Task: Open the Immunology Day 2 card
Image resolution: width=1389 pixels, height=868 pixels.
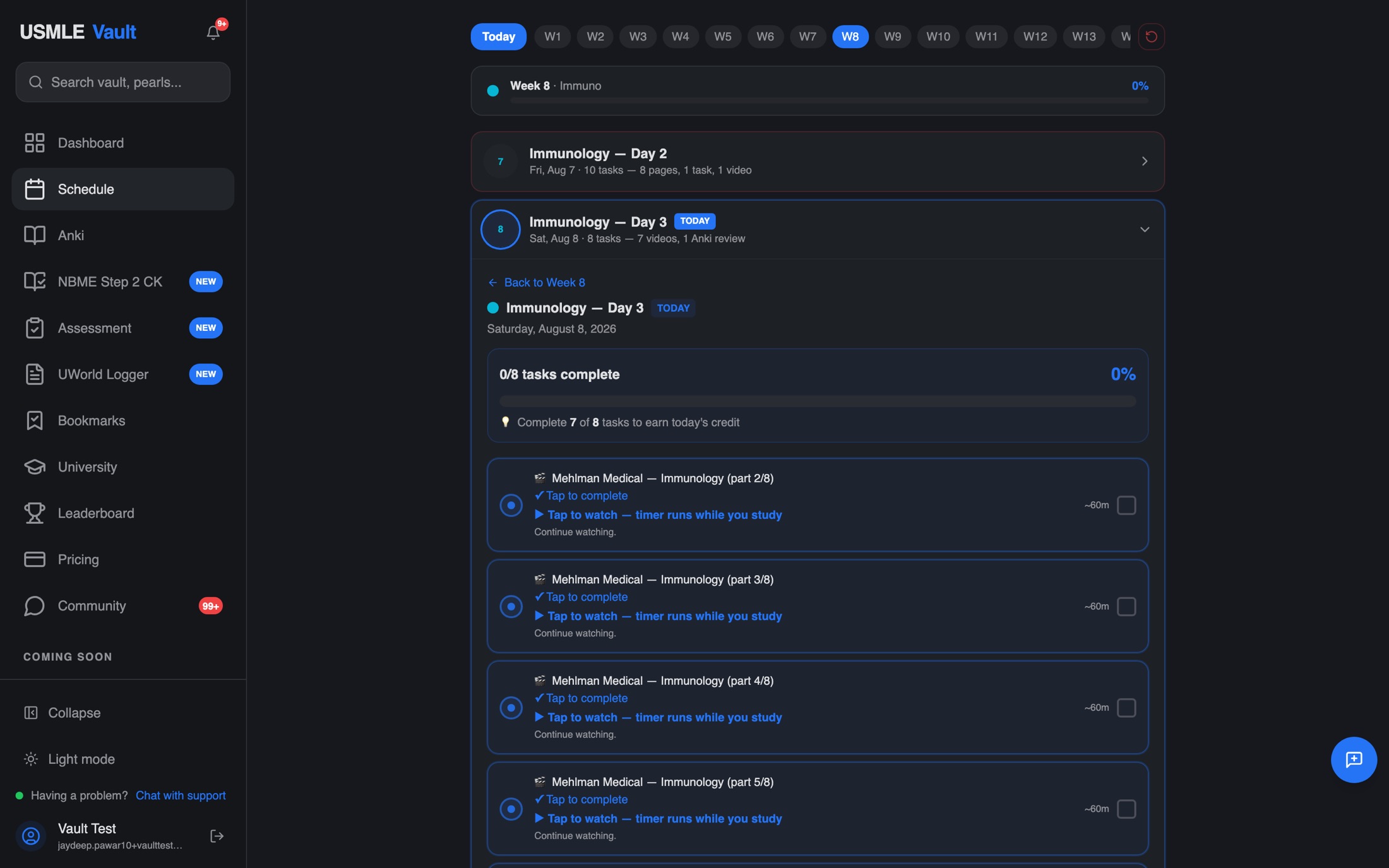Action: pyautogui.click(x=818, y=162)
